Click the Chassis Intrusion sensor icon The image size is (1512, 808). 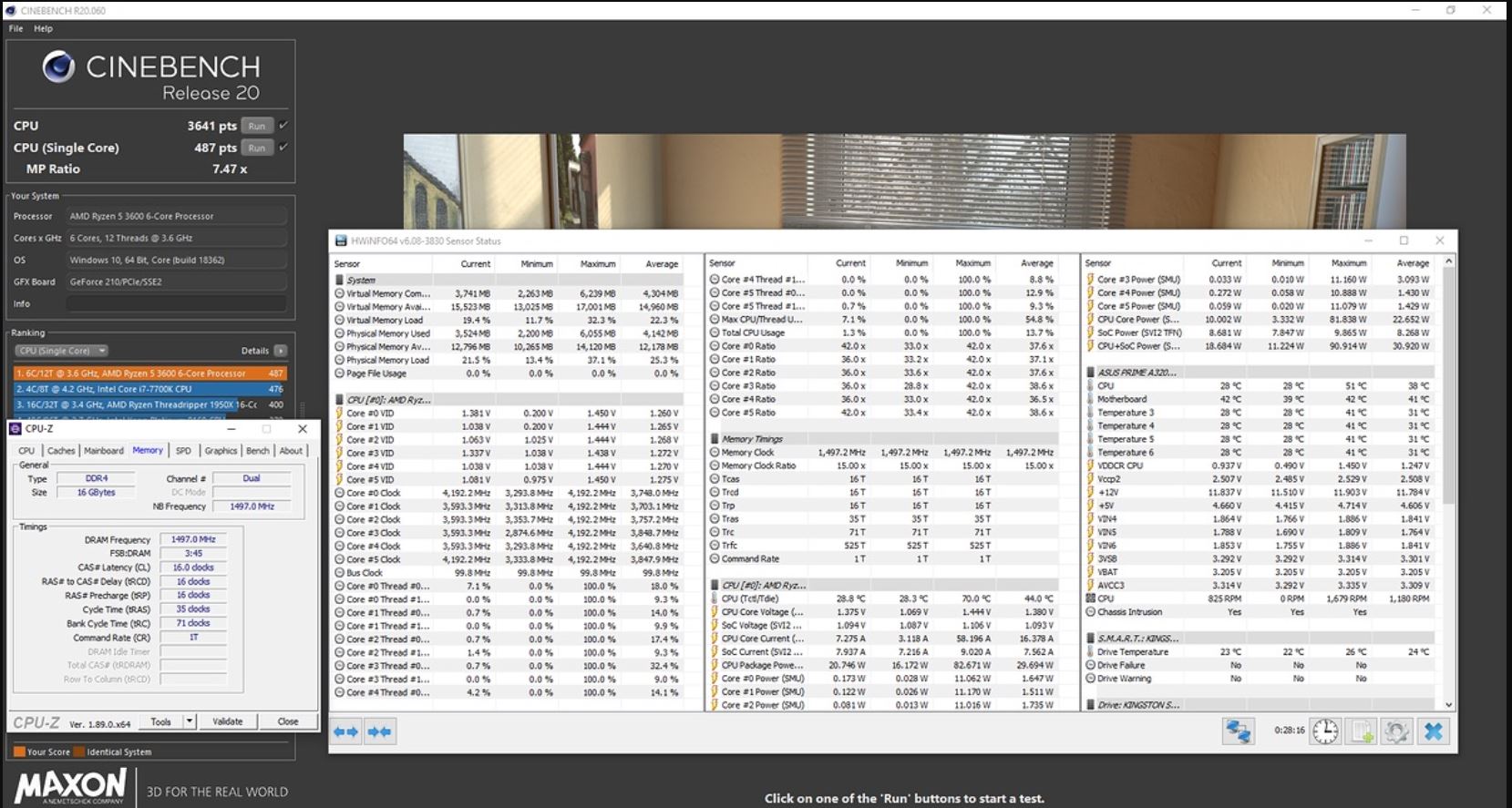point(1091,612)
